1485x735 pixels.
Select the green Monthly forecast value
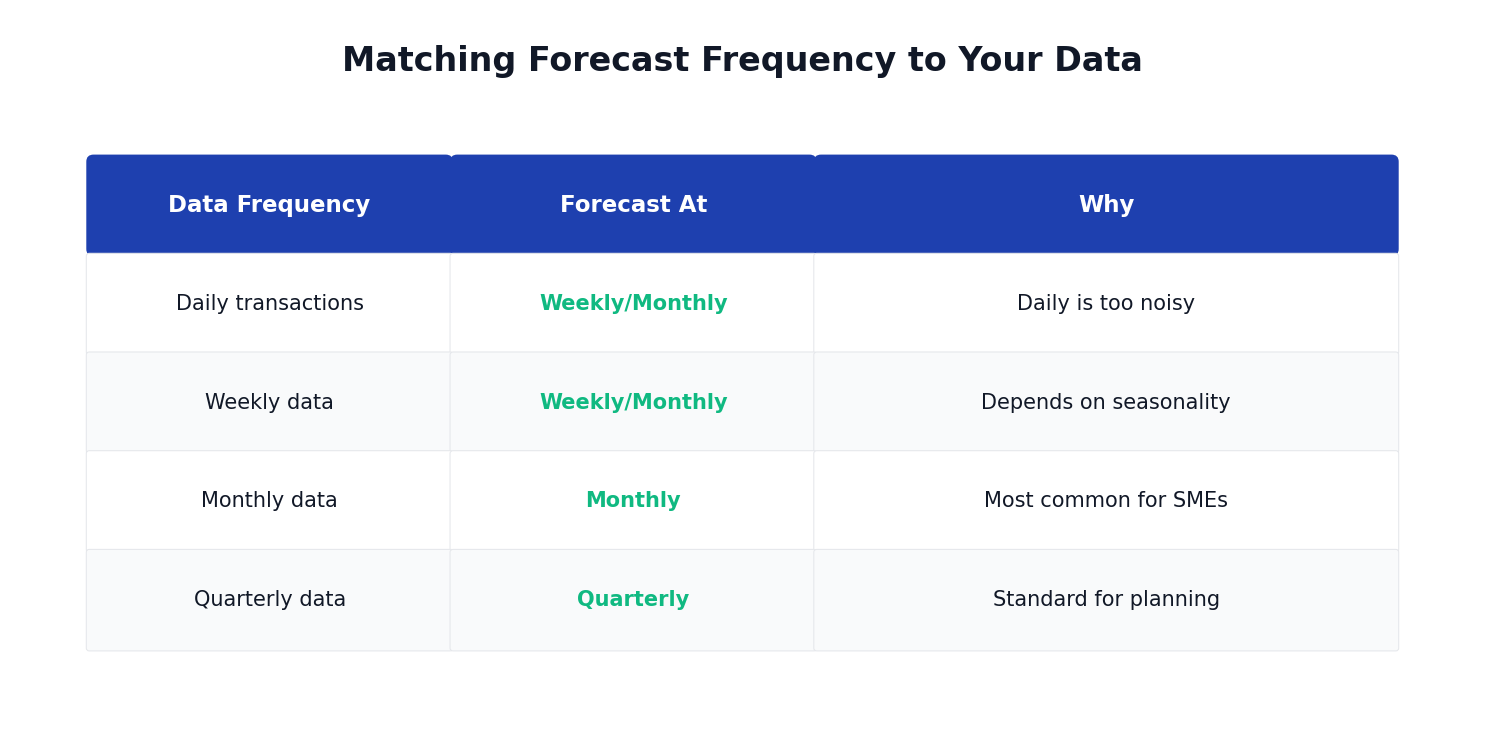pos(633,501)
